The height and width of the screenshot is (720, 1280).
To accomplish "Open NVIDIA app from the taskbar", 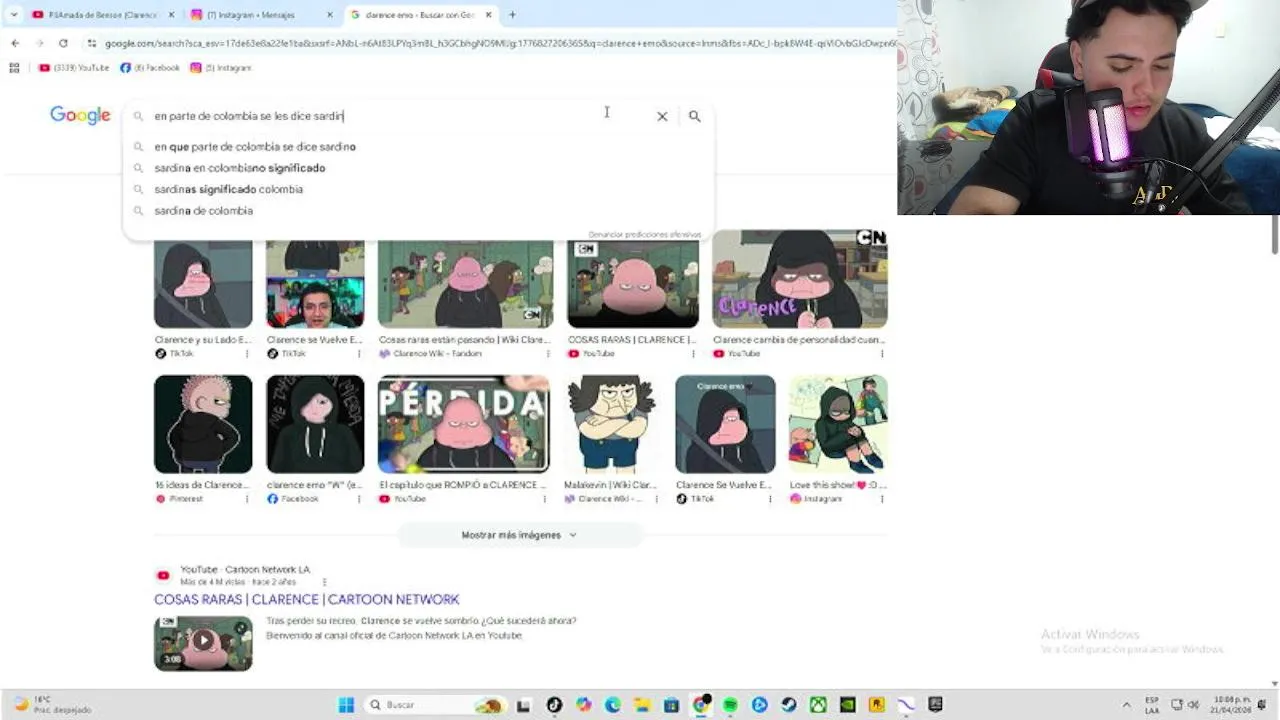I will [847, 705].
